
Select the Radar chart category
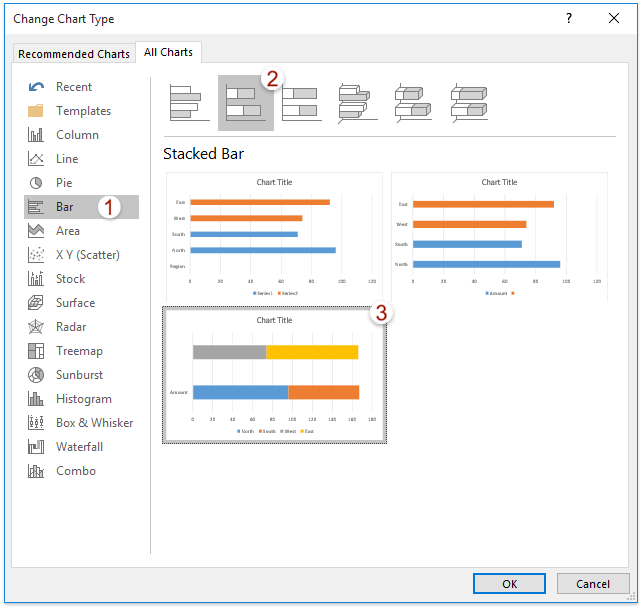pyautogui.click(x=70, y=327)
